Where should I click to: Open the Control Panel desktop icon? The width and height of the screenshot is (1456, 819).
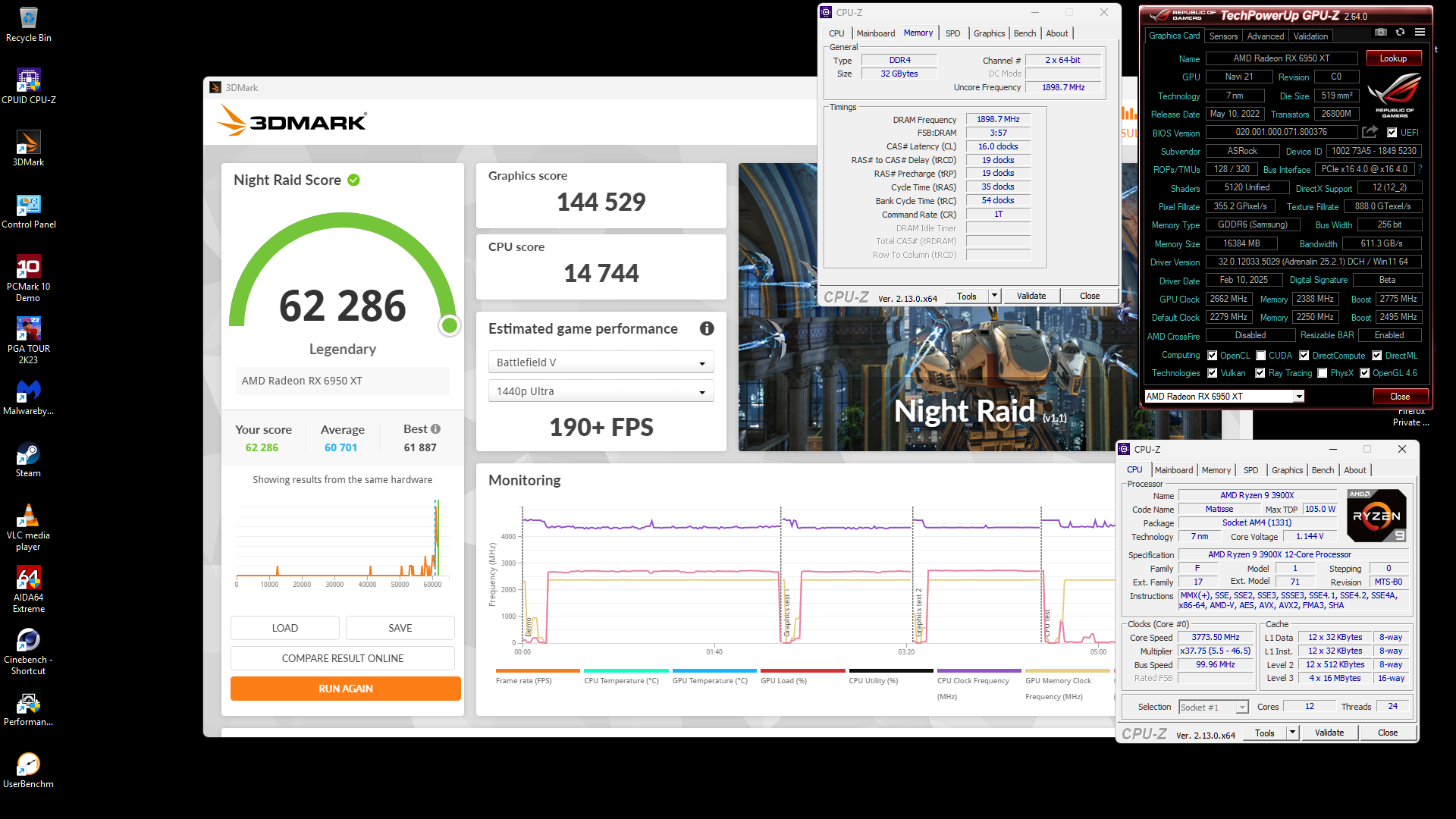28,211
